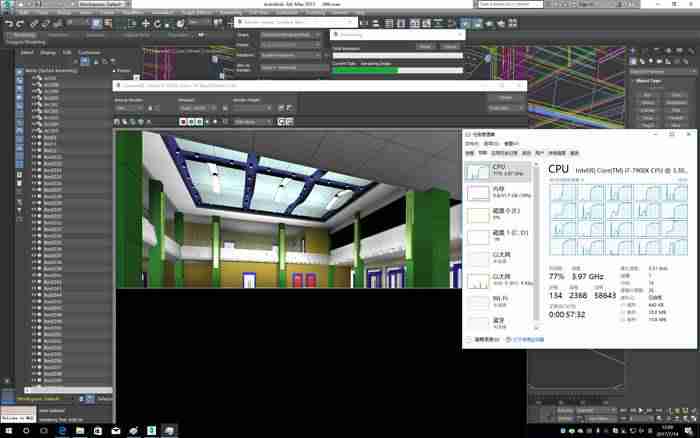Click the Task Manager sidebar scrollbar
Viewport: 700px width, 438px height.
[536, 246]
